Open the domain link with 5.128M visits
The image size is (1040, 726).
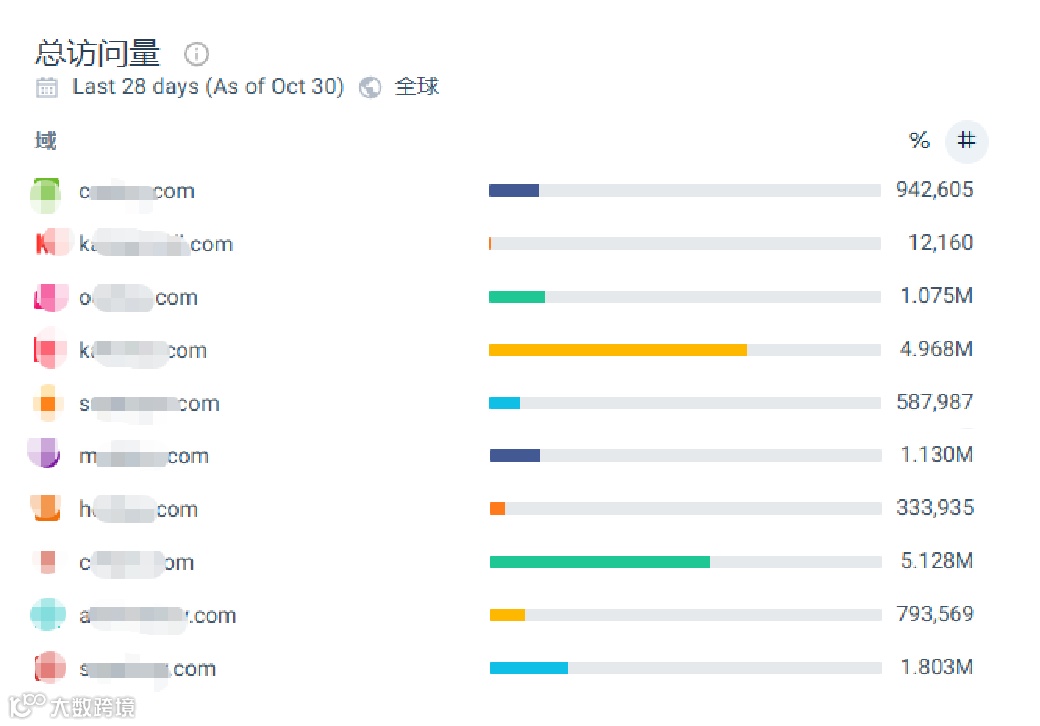[x=137, y=563]
